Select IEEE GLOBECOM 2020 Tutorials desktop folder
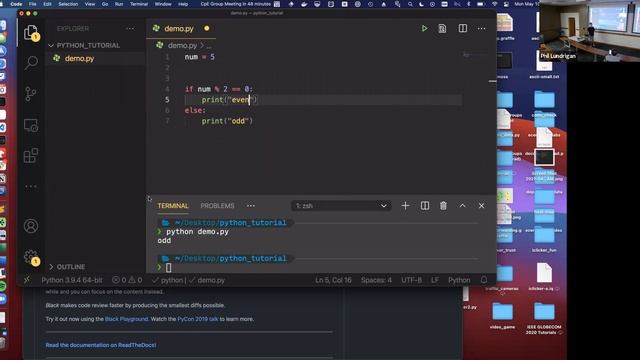 point(544,318)
